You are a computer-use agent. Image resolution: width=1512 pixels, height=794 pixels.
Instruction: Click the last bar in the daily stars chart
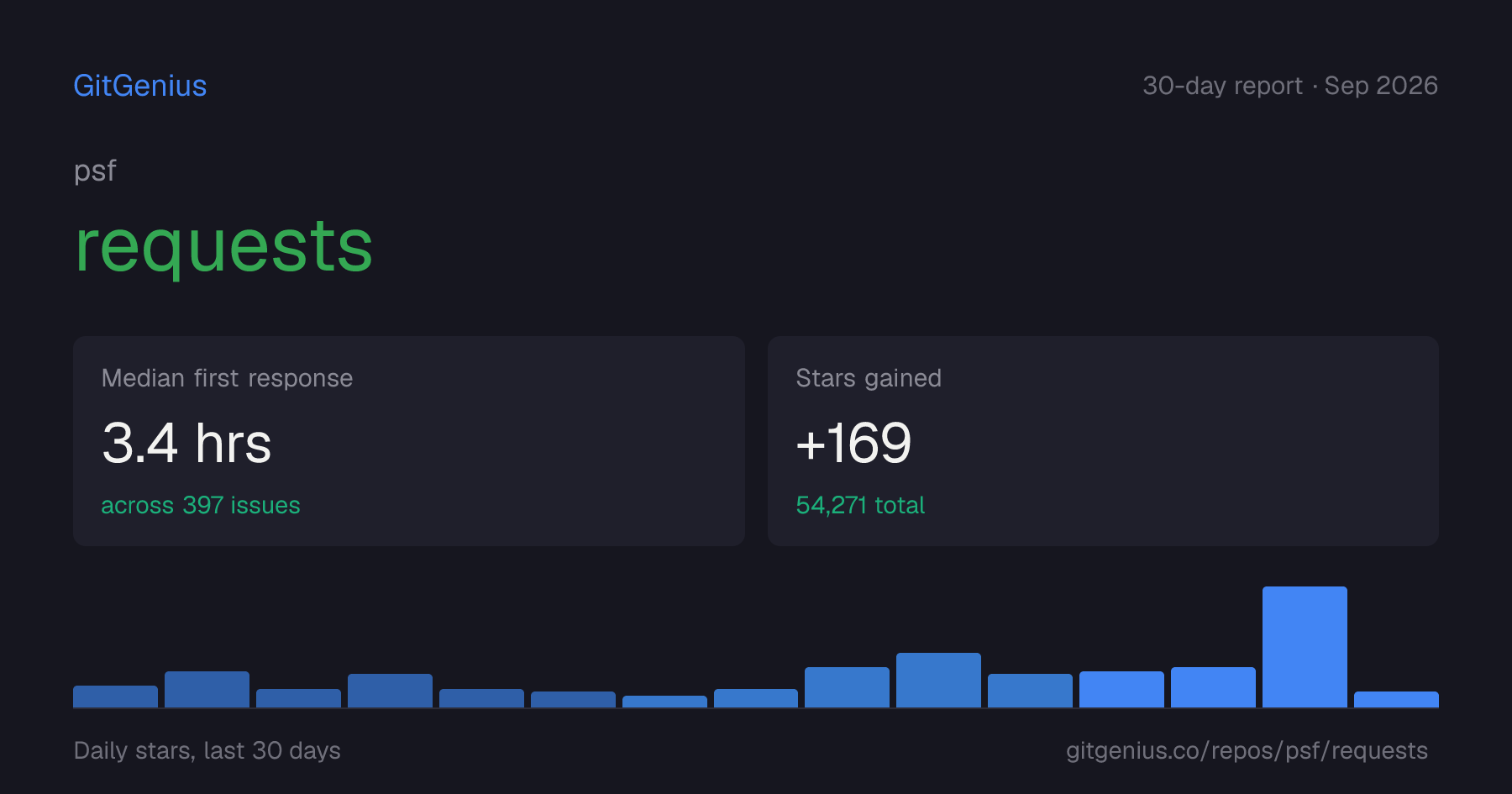(1396, 699)
